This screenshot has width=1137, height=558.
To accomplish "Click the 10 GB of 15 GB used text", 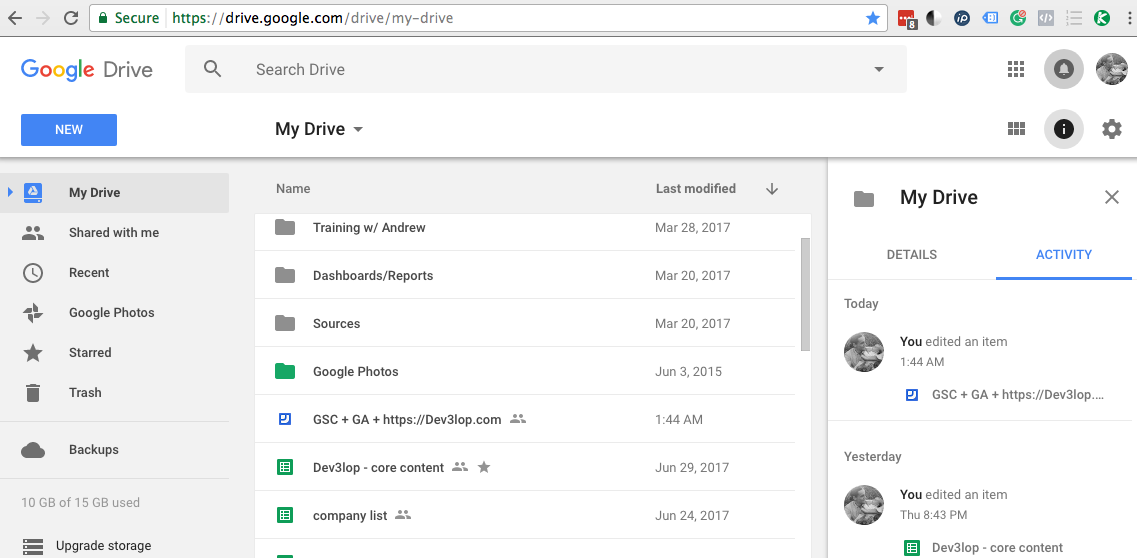I will 80,502.
